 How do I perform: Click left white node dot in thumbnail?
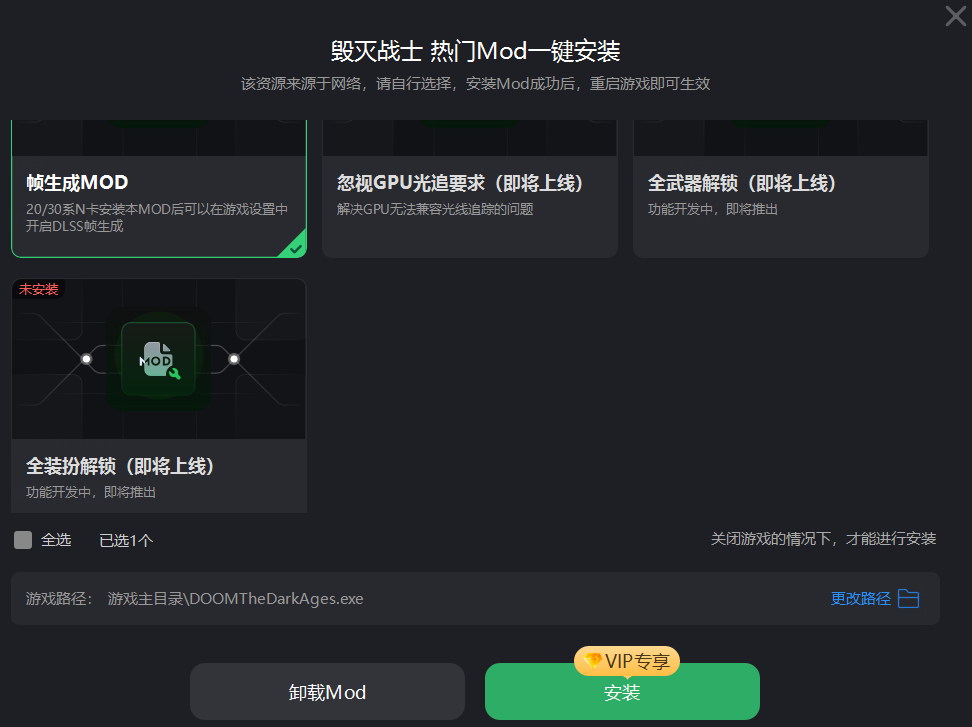coord(86,359)
